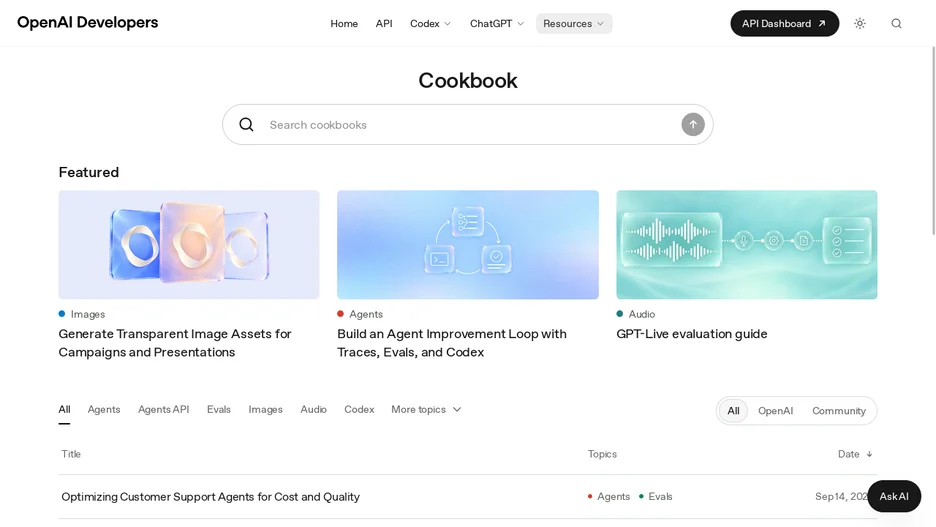
Task: Open 'Optimizing Customer Support Agents for Cost and Quality'
Action: pos(211,497)
